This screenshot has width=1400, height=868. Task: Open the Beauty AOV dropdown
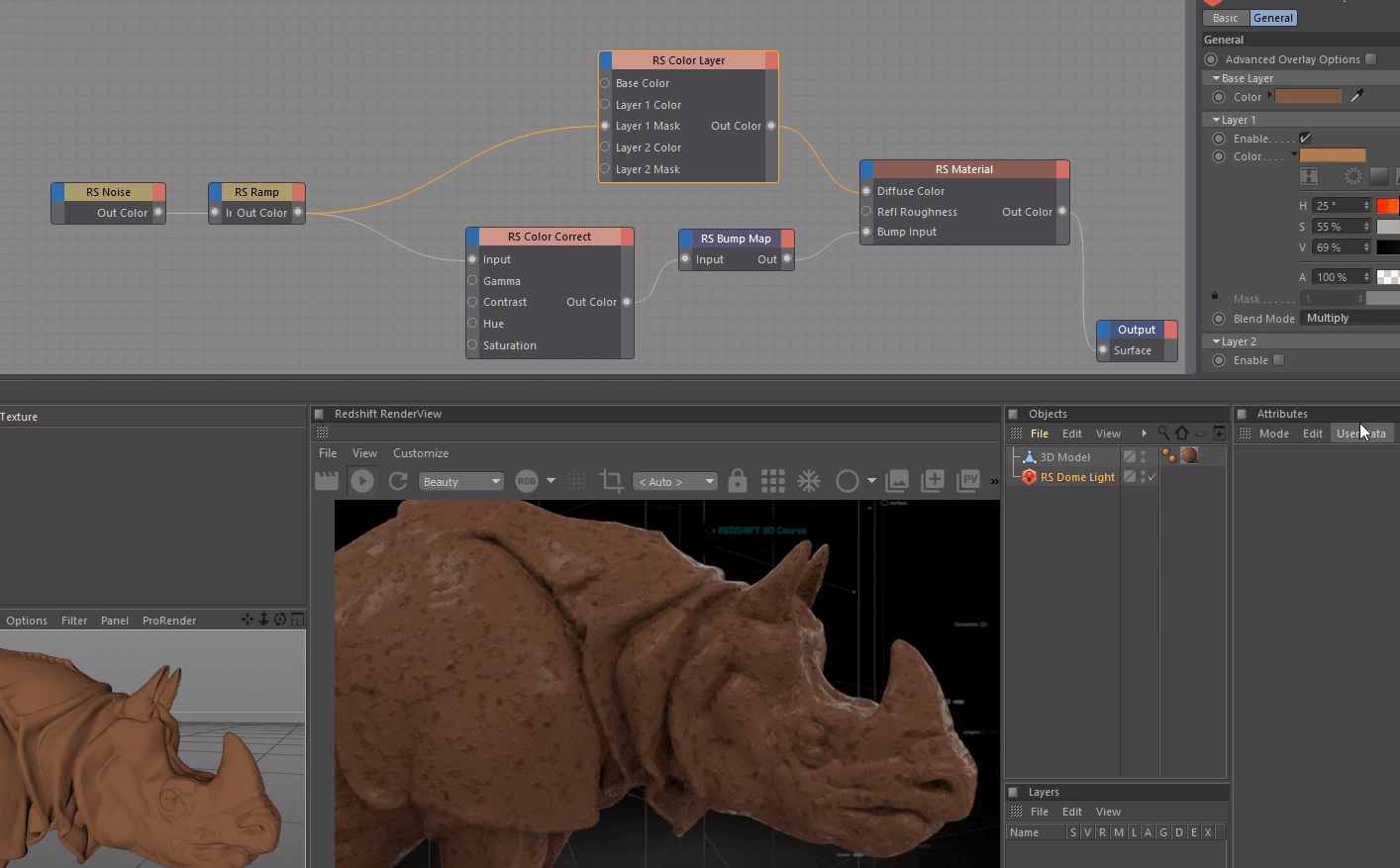(x=461, y=482)
